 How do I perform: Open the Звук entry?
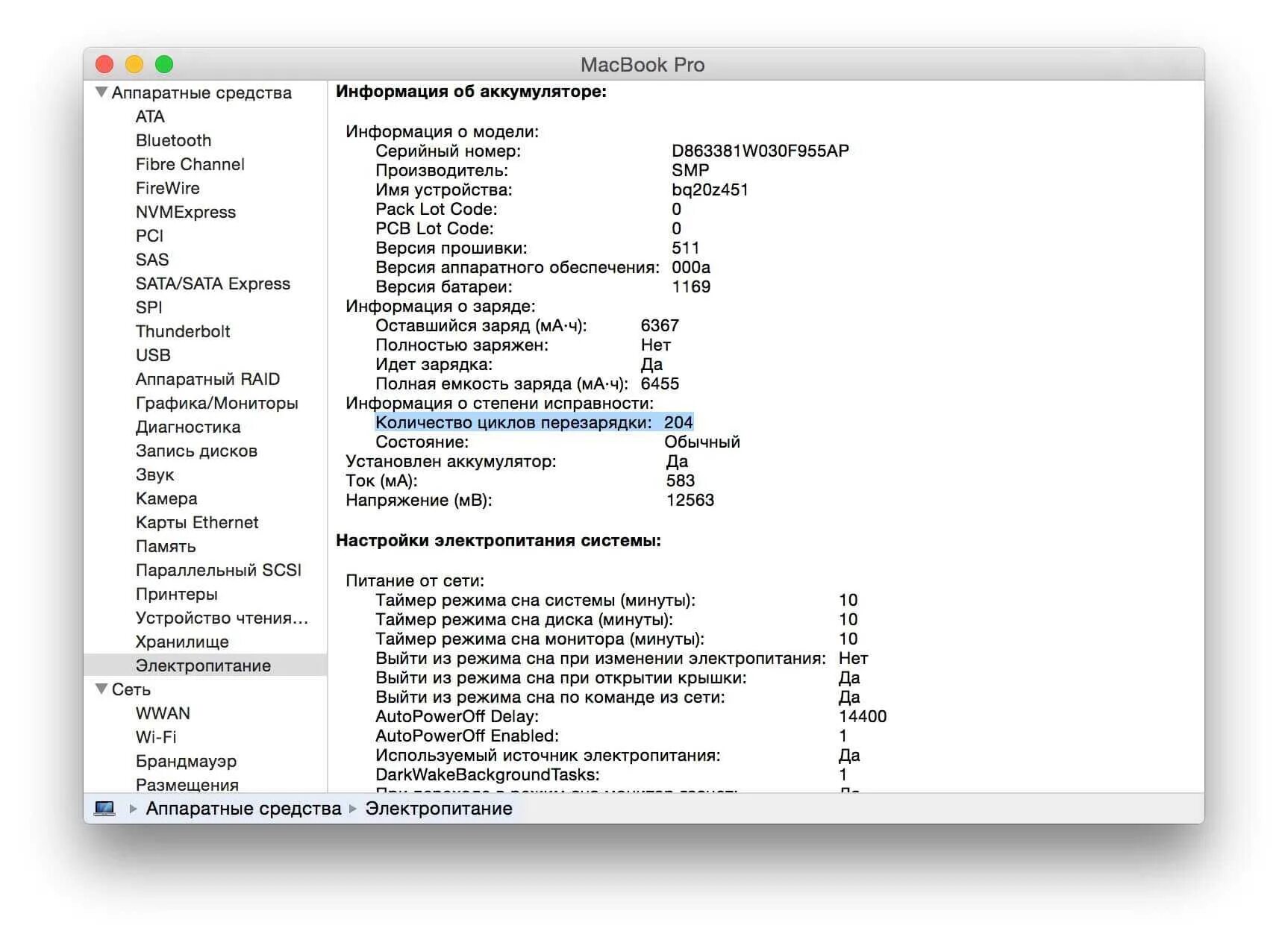(154, 474)
